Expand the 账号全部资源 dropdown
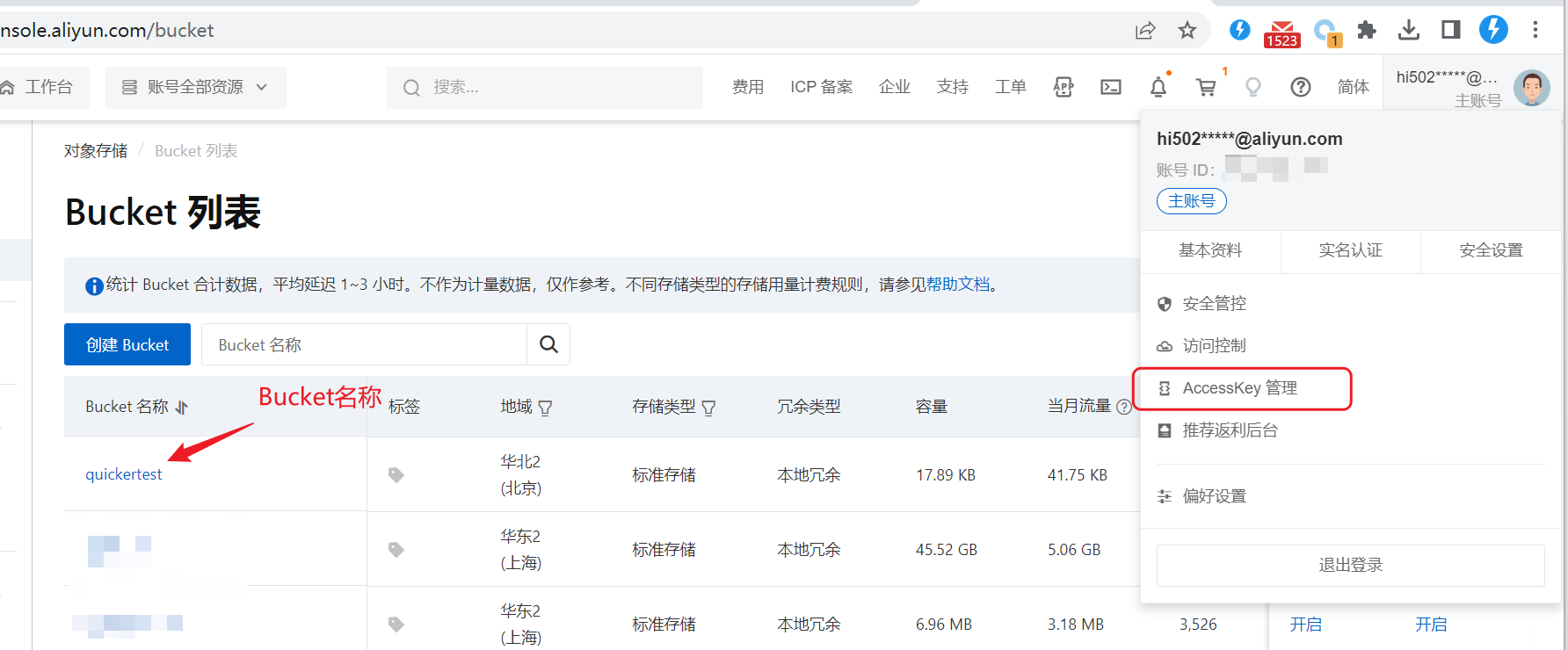Screen dimensions: 1568x650 [196, 87]
